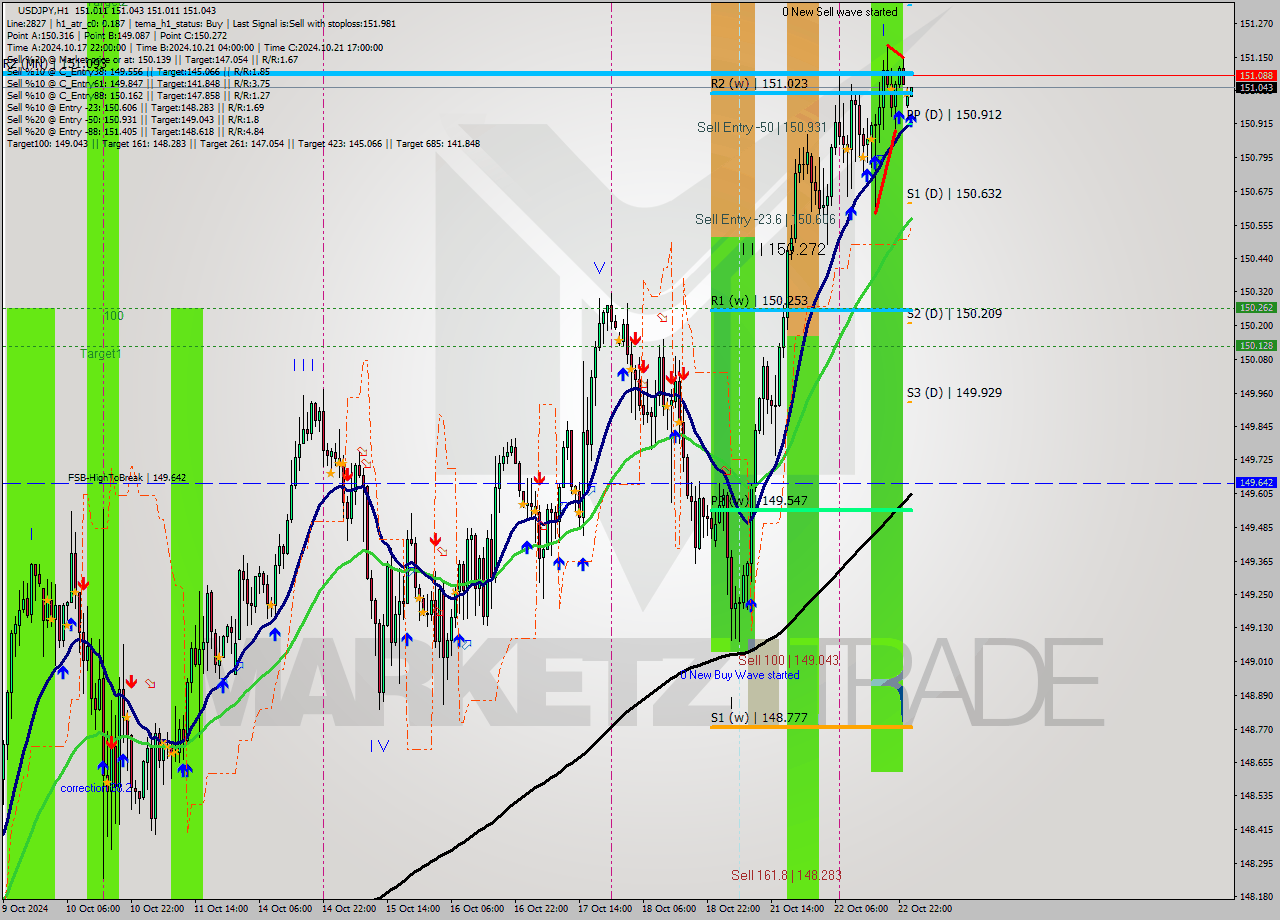This screenshot has width=1280, height=920.
Task: Click the 'P (w) | 149.547' pivot label
Action: pyautogui.click(x=759, y=501)
